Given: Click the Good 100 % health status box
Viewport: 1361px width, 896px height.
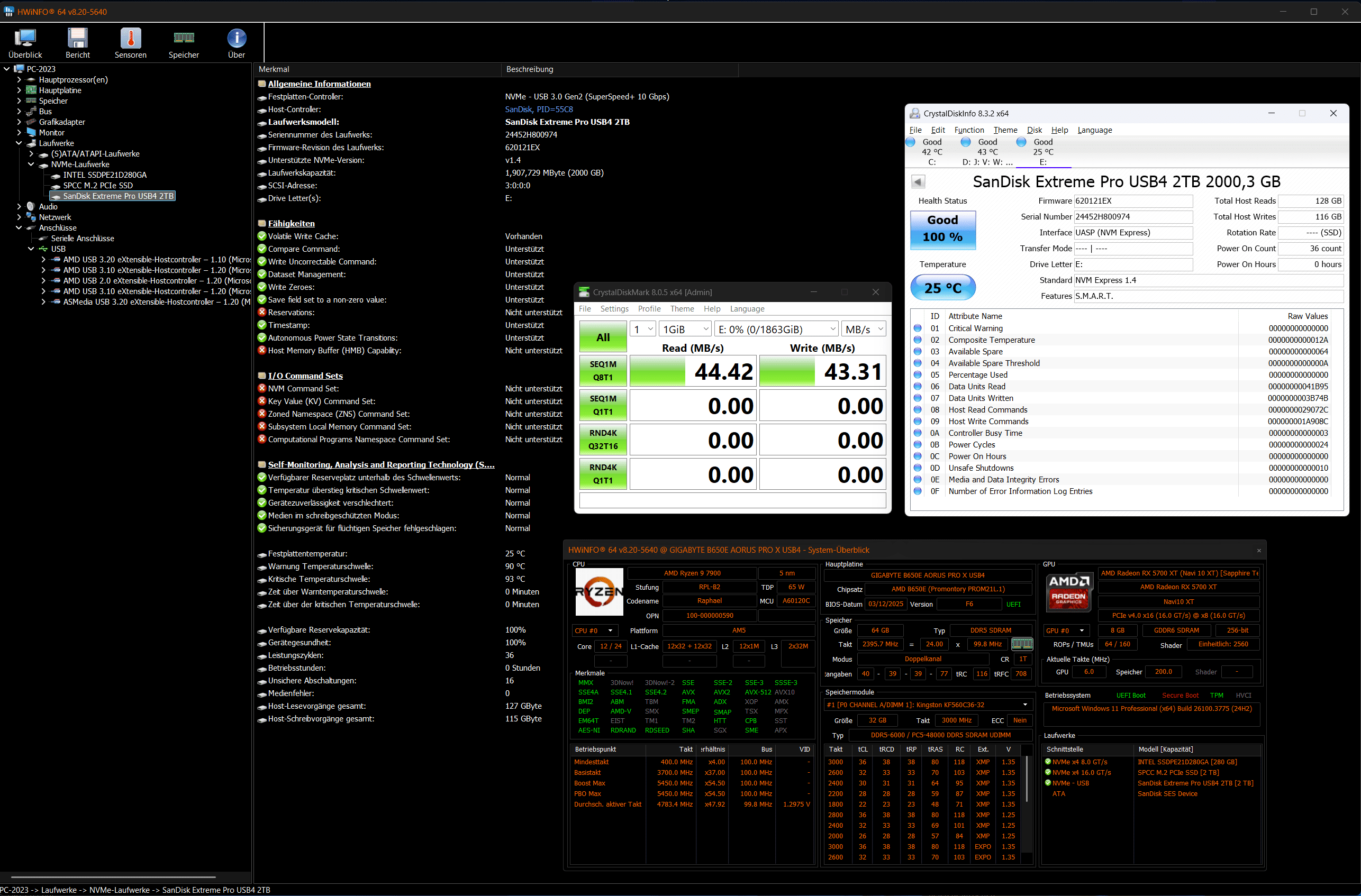Looking at the screenshot, I should (x=942, y=228).
